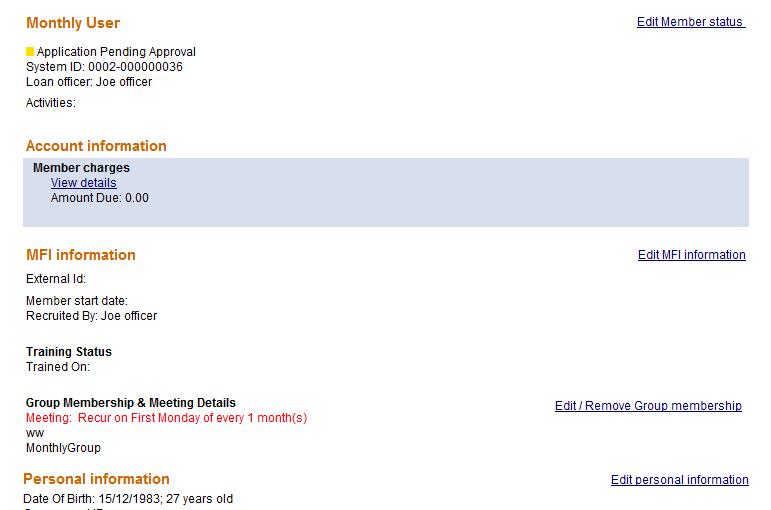Click Edit / Remove Group membership link
771x510 pixels.
point(648,406)
